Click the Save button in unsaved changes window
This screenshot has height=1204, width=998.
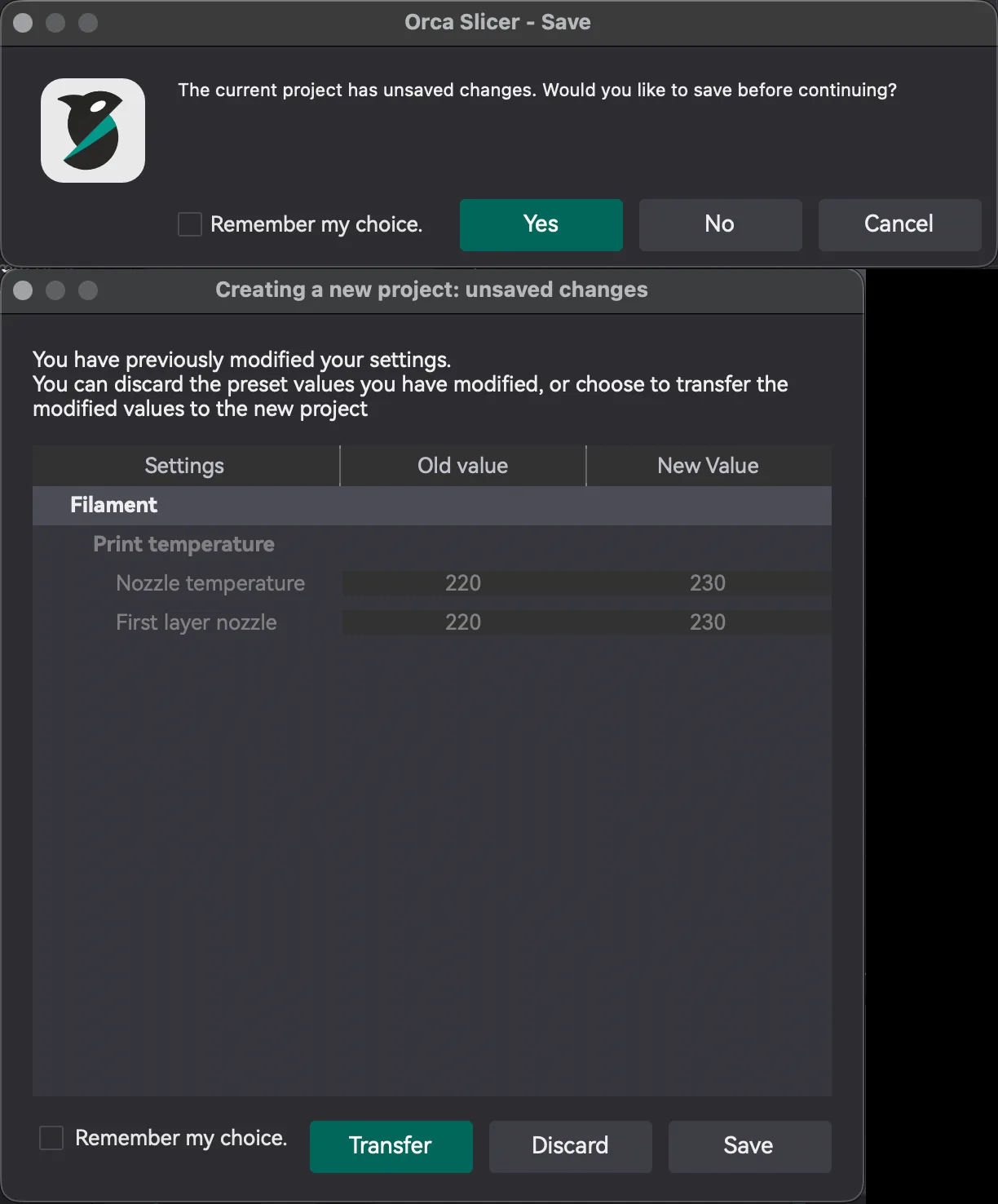coord(749,1146)
